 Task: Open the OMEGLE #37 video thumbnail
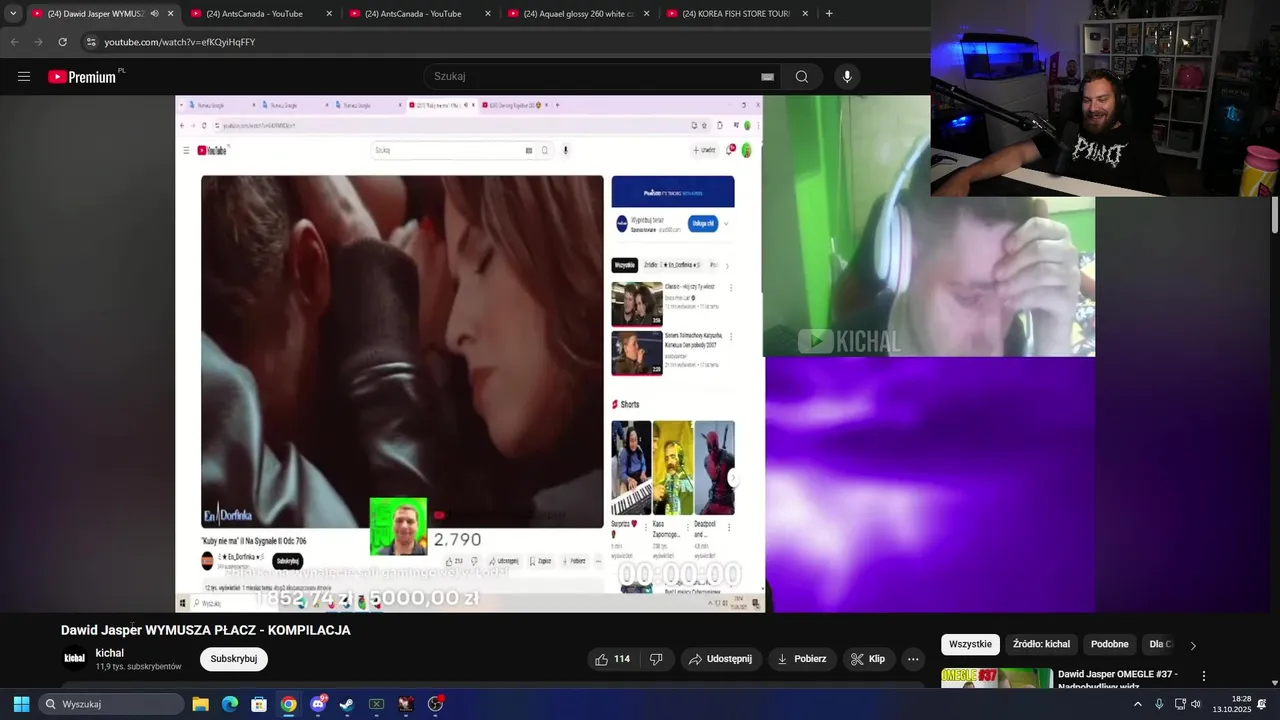[x=997, y=678]
